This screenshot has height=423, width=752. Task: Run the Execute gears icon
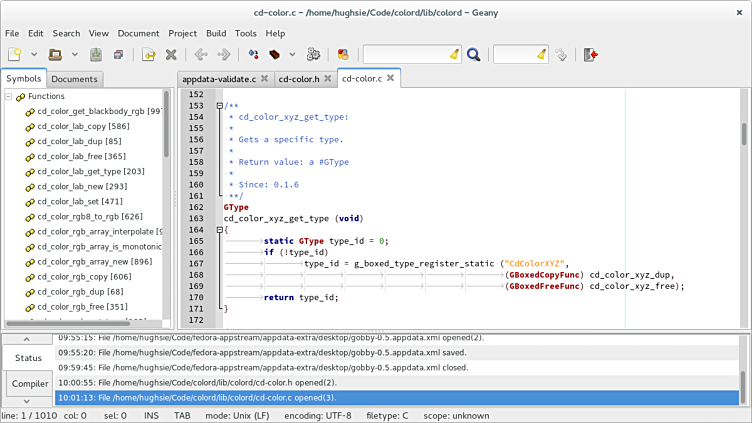pos(313,55)
